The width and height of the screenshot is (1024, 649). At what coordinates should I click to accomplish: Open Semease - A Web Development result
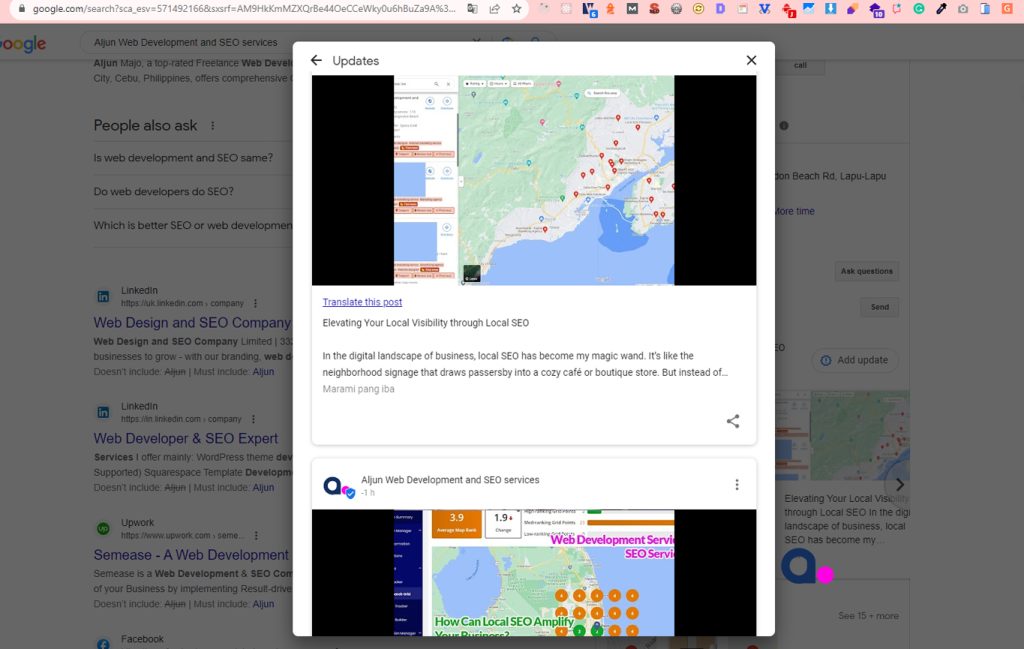191,555
